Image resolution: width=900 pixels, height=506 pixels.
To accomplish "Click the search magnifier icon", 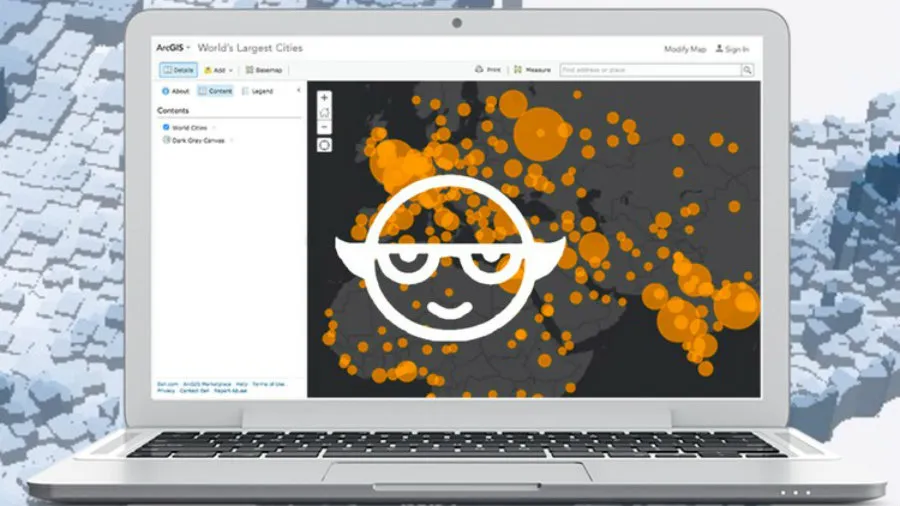I will point(747,70).
